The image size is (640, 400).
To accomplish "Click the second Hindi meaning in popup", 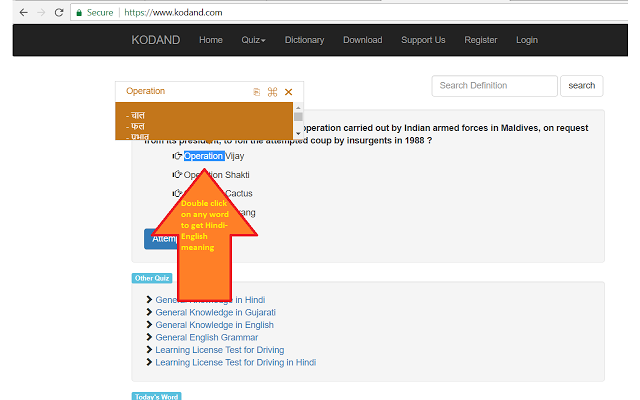I will (x=136, y=127).
